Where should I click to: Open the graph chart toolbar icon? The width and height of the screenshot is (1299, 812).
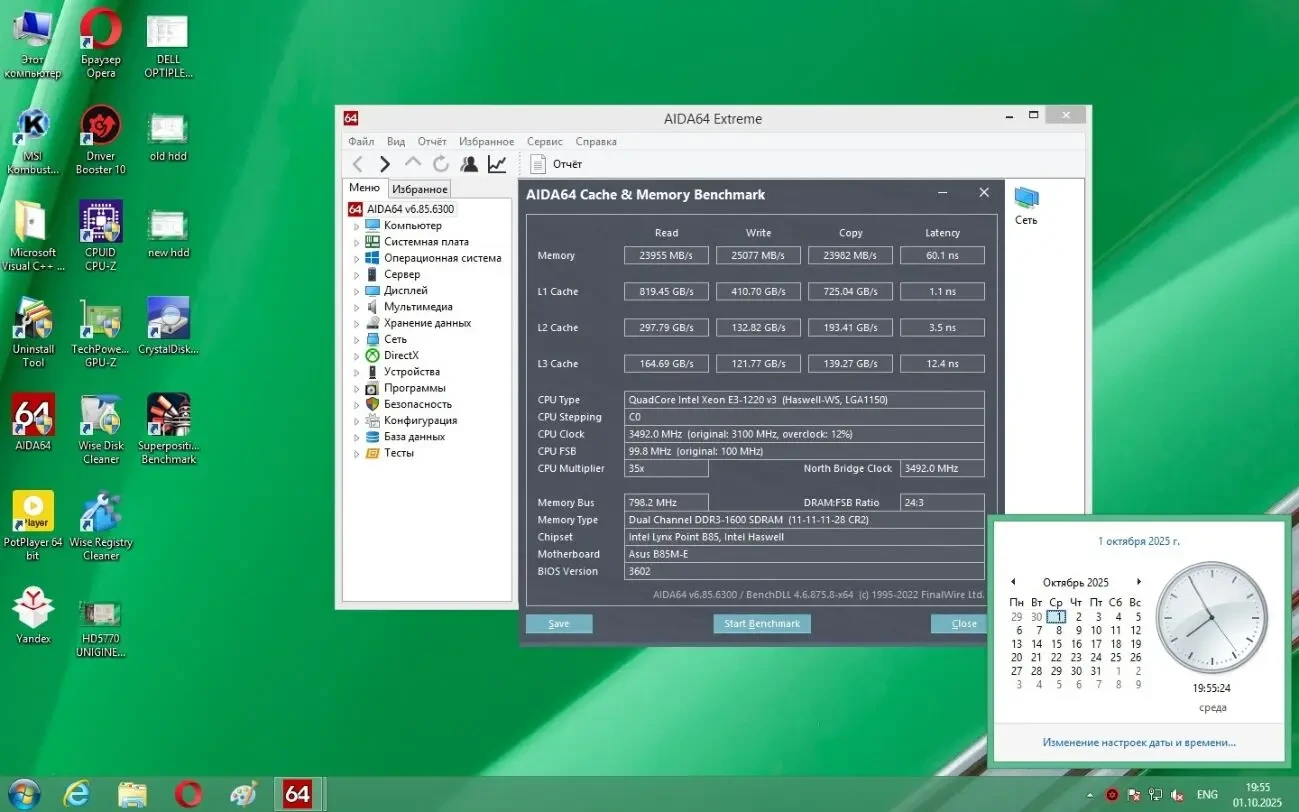tap(497, 164)
